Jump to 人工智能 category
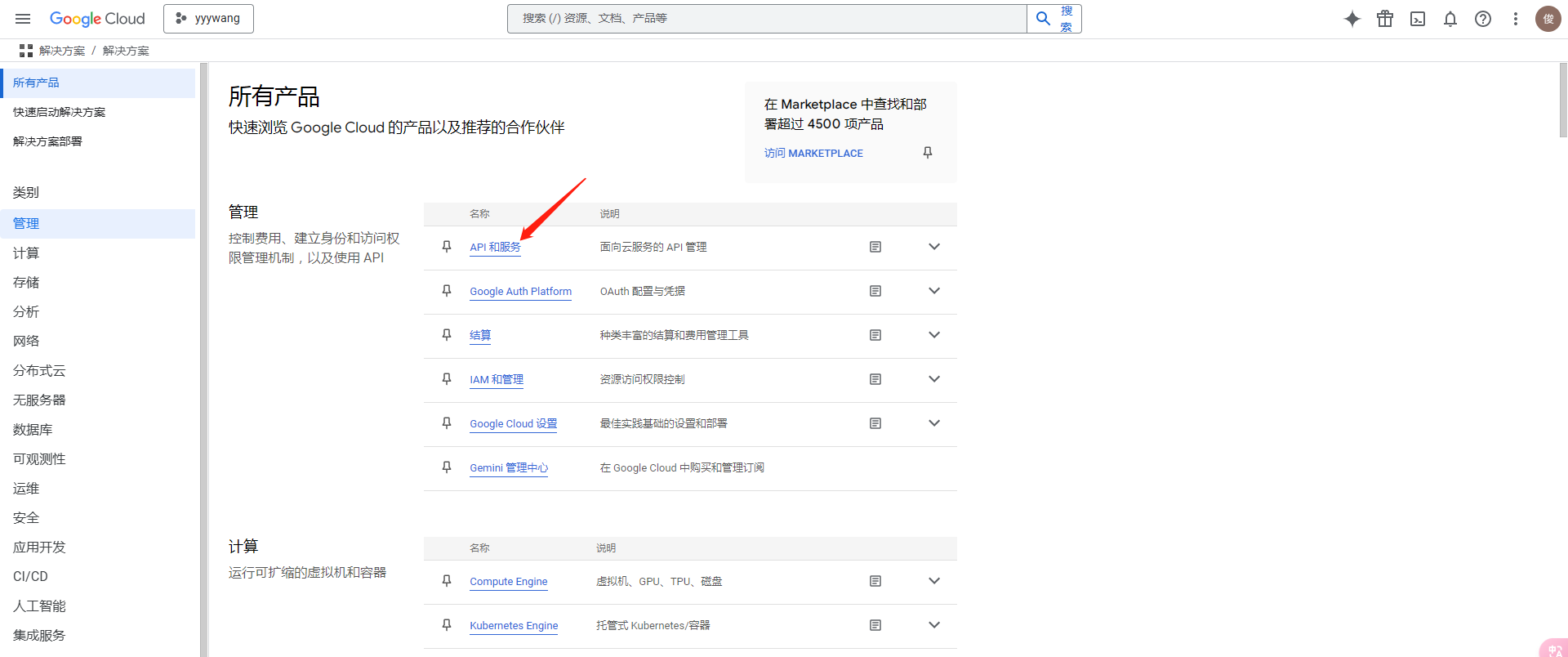 pos(39,606)
